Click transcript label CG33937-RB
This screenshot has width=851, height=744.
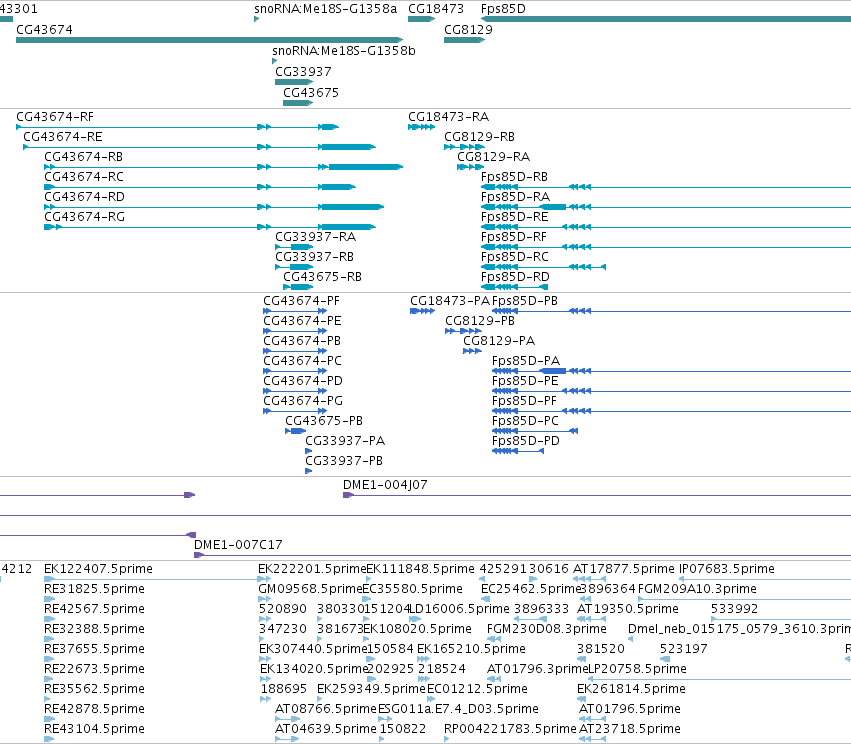(314, 256)
